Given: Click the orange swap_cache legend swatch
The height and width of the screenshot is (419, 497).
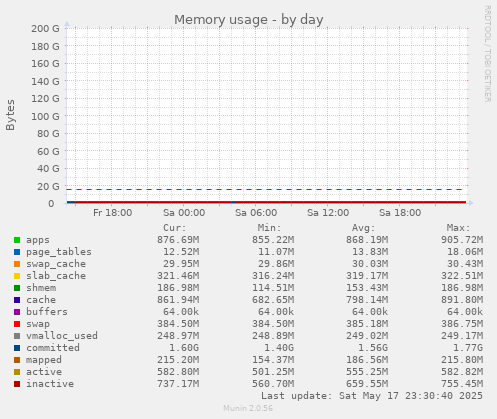Looking at the screenshot, I should click(x=17, y=264).
